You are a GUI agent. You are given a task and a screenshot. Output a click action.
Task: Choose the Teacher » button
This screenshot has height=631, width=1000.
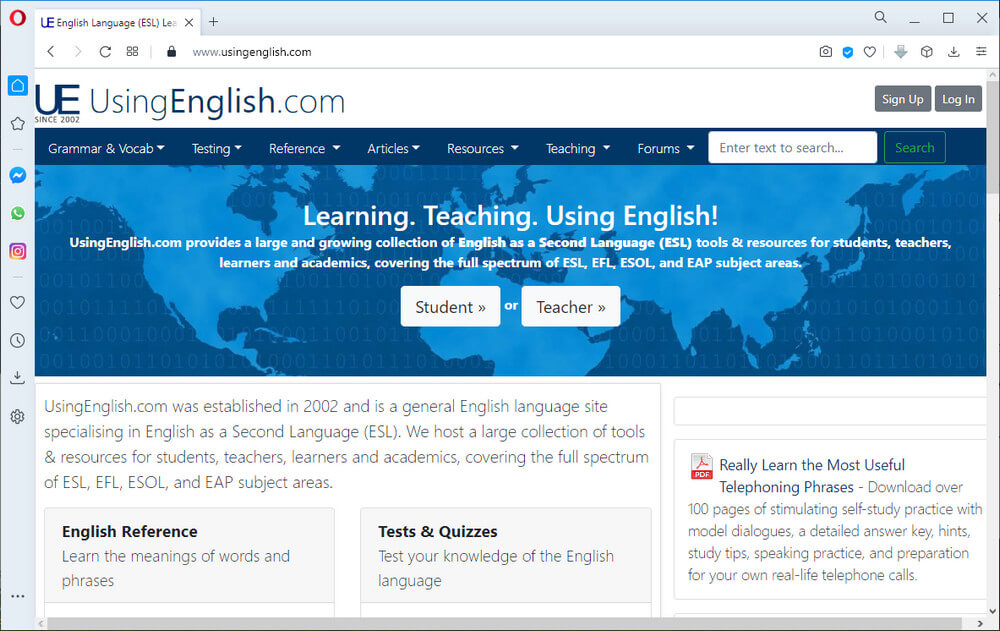point(571,306)
